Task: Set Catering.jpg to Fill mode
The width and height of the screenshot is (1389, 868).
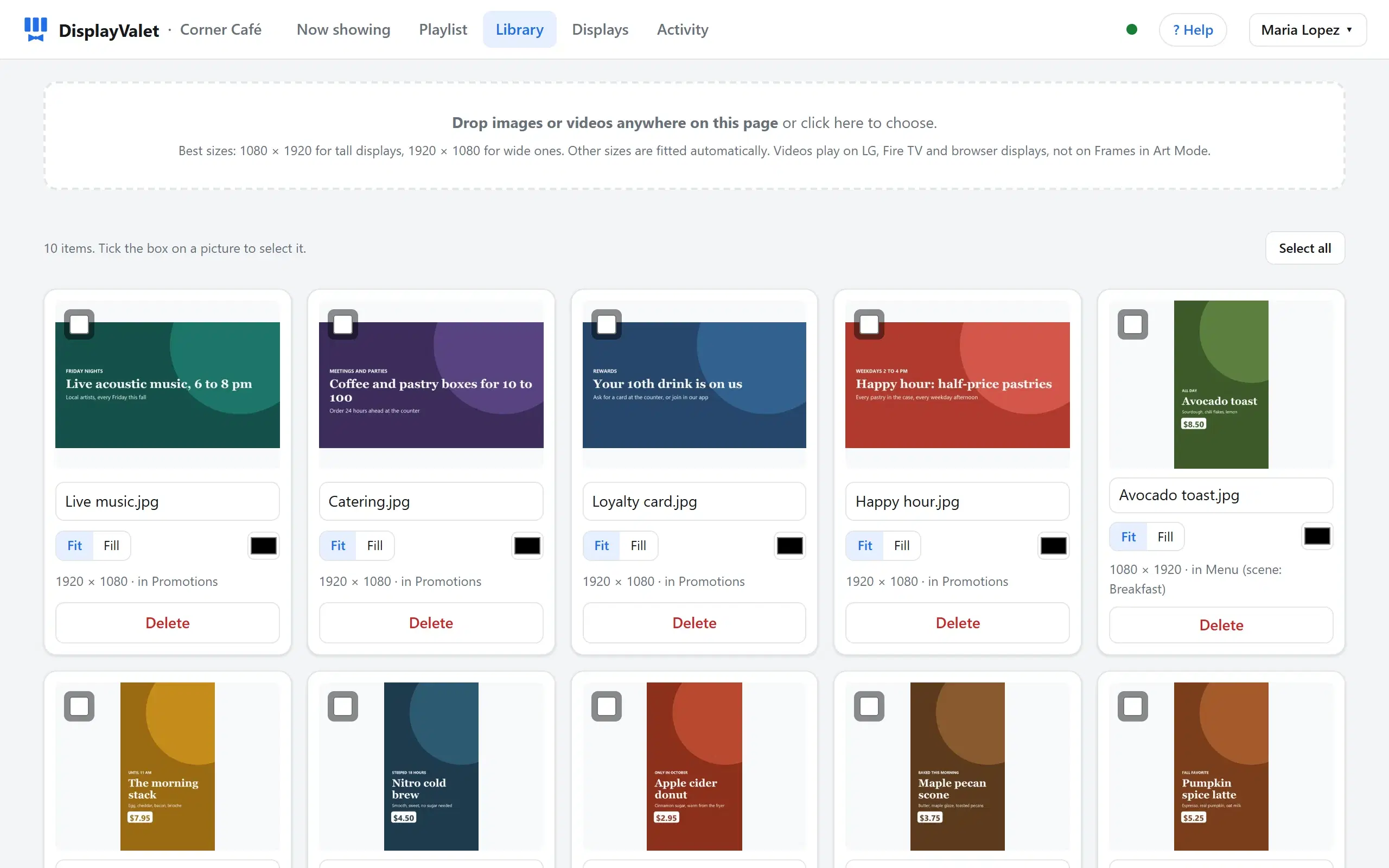Action: pyautogui.click(x=375, y=545)
